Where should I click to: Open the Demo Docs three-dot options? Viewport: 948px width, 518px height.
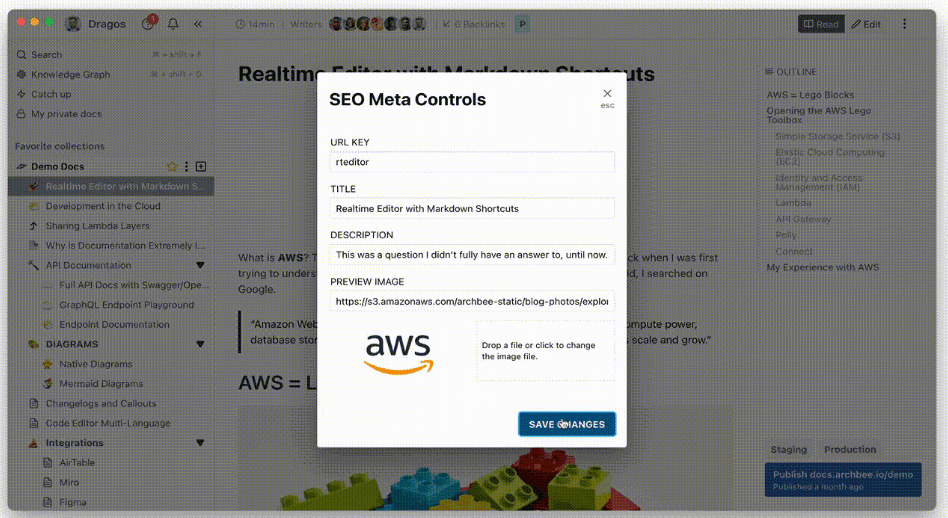pos(187,166)
